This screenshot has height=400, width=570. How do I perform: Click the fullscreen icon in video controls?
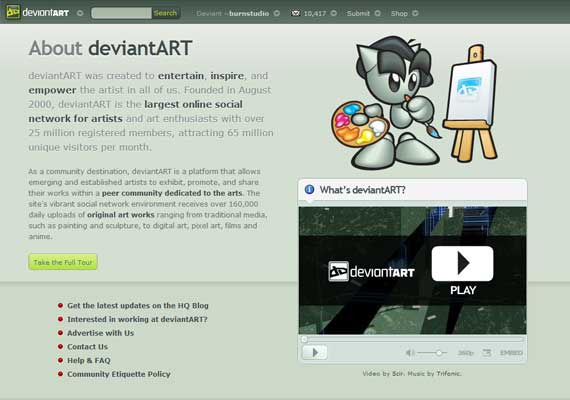tap(486, 352)
